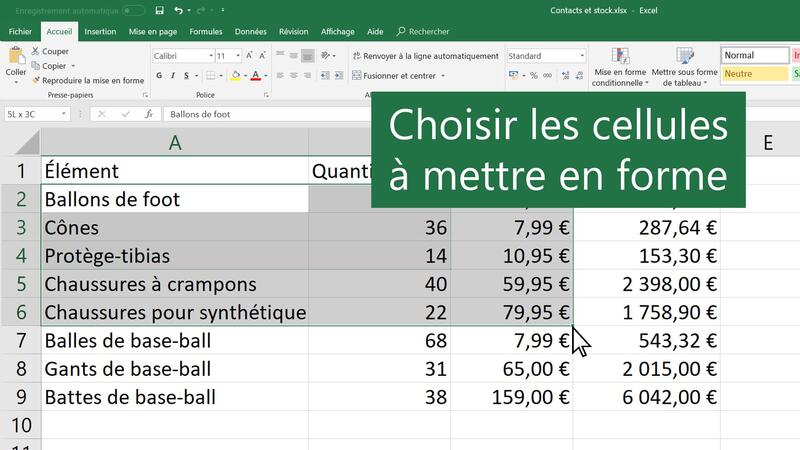
Task: Toggle Renvoyer à la ligne automatiquement
Action: 424,56
